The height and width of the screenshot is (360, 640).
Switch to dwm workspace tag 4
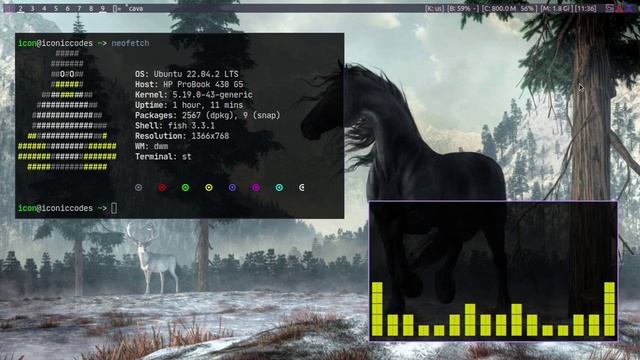[44, 8]
